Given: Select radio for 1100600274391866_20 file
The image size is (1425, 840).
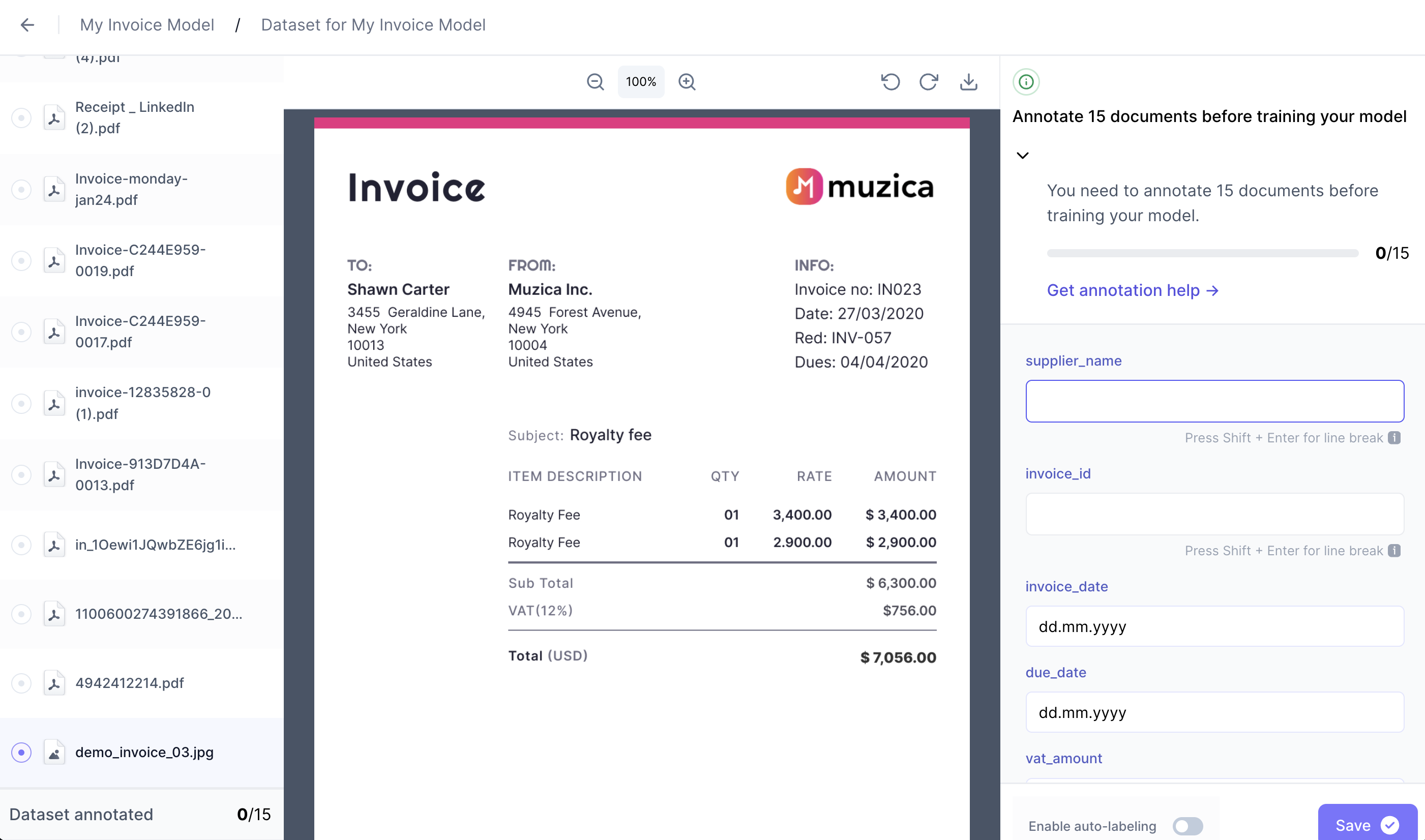Looking at the screenshot, I should (x=21, y=614).
